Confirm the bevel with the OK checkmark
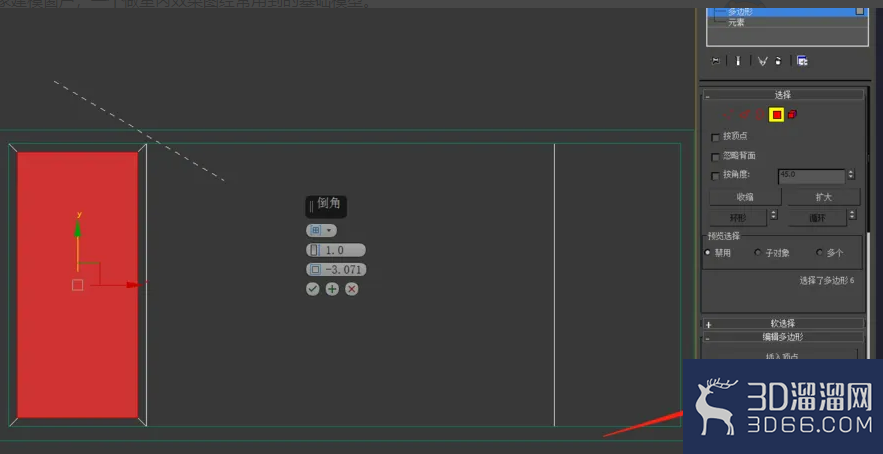883x454 pixels. [313, 289]
